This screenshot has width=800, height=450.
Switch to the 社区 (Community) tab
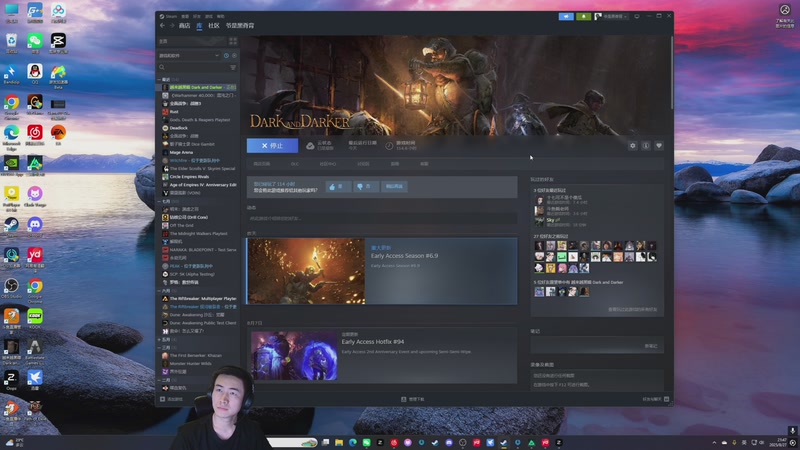tap(214, 26)
